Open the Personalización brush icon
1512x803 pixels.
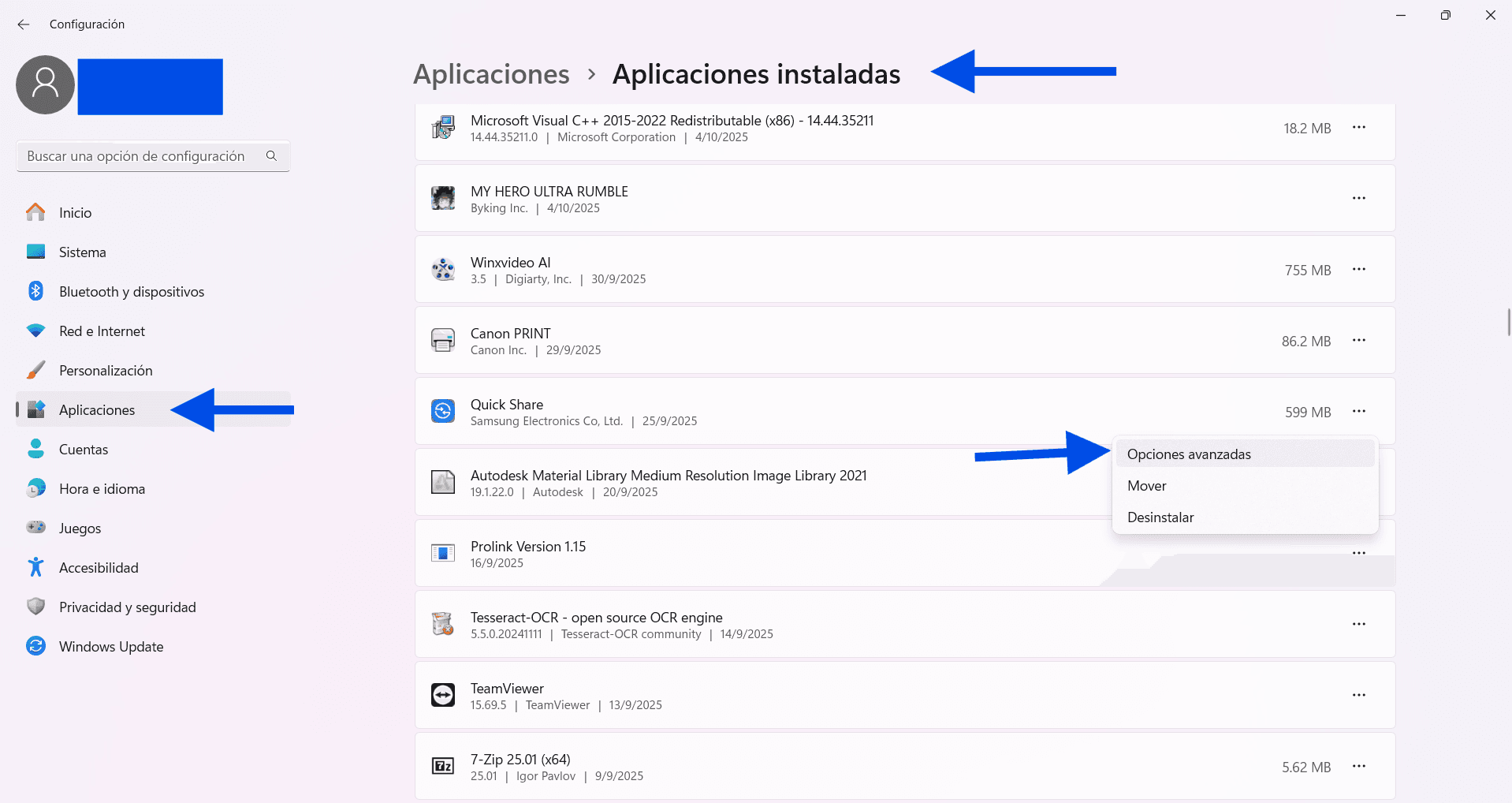point(35,370)
